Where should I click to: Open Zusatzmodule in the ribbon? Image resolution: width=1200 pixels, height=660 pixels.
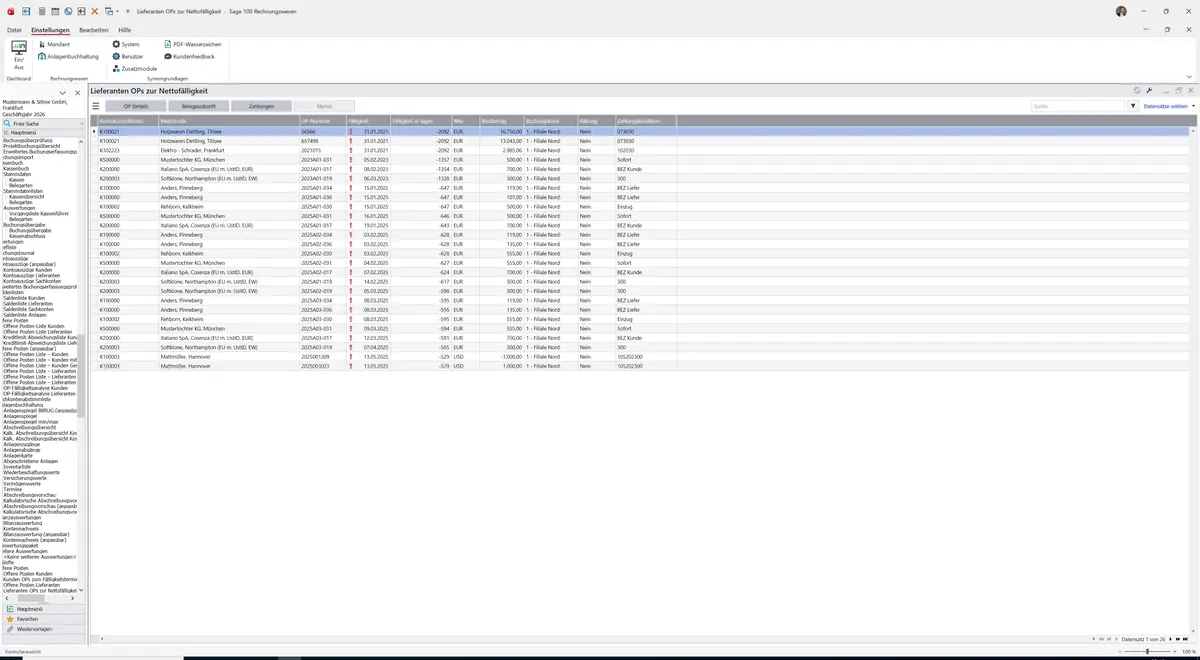point(134,68)
